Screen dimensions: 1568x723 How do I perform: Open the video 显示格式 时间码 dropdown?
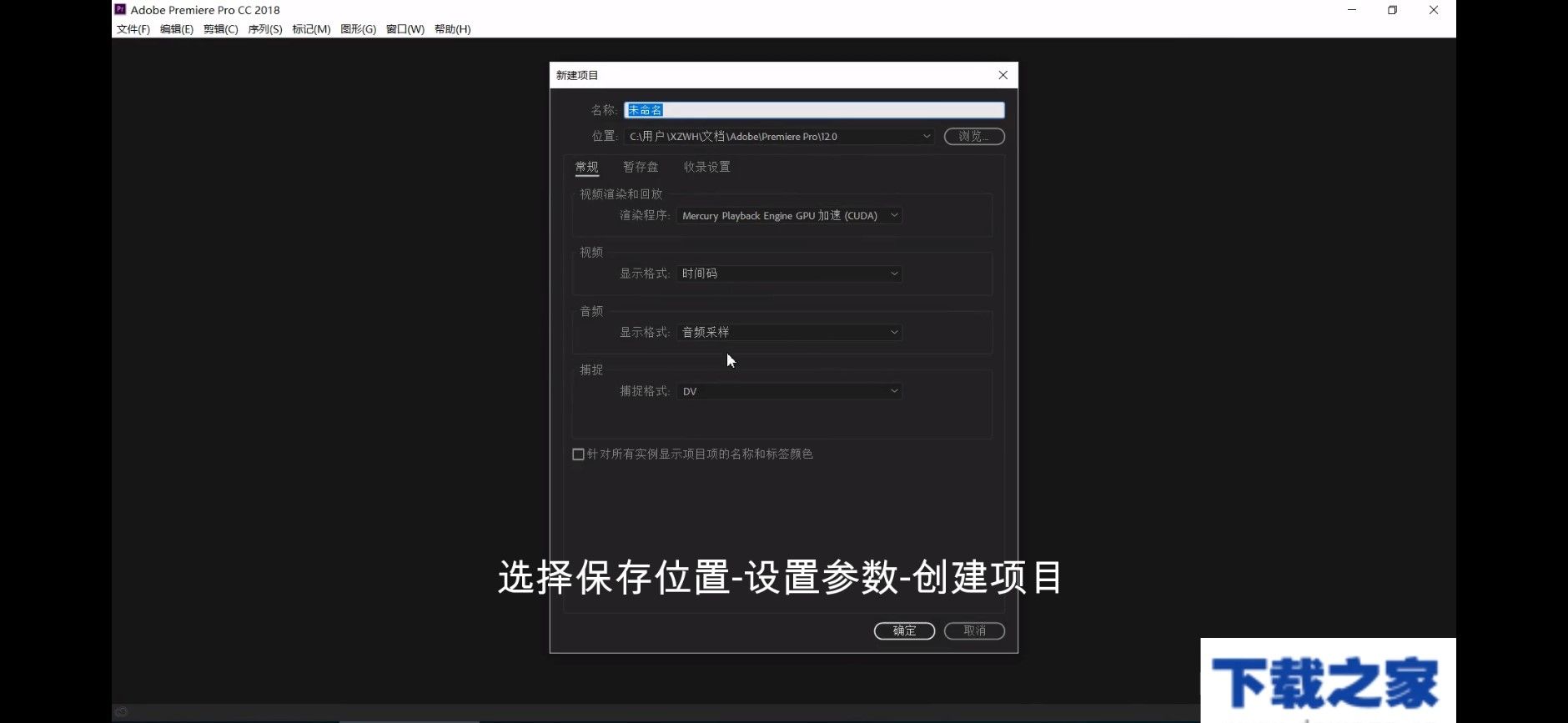(789, 274)
